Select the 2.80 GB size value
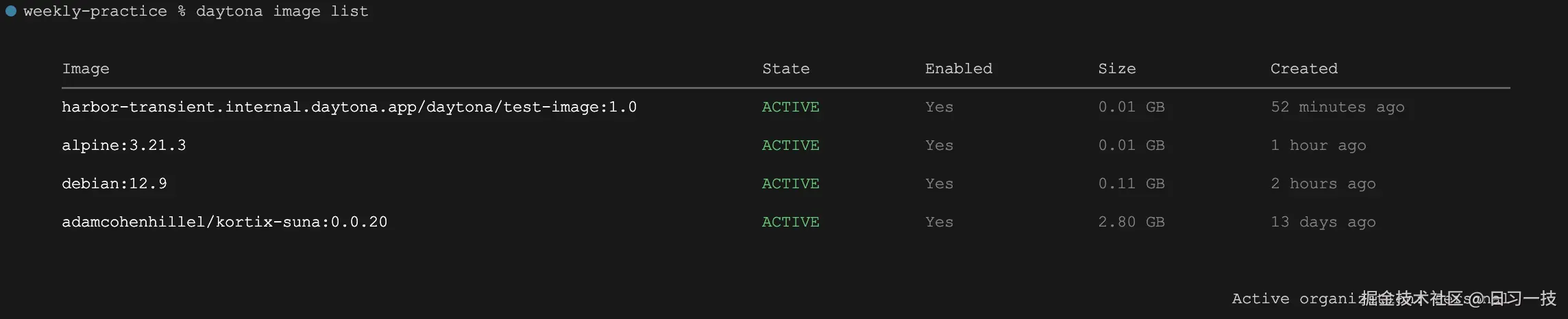Screen dimensions: 1568x319 [1131, 222]
